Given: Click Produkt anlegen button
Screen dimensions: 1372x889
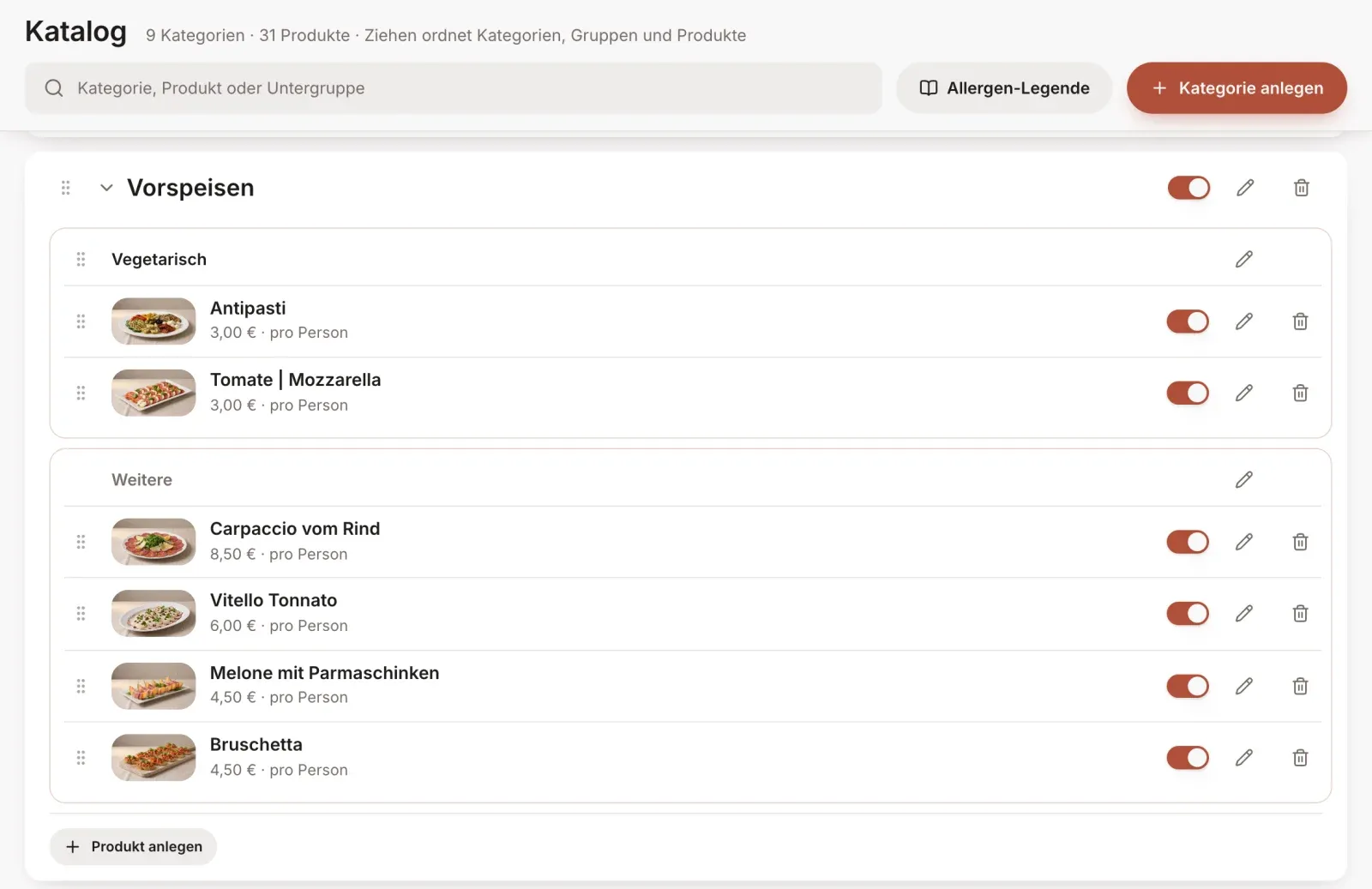Looking at the screenshot, I should pos(133,847).
